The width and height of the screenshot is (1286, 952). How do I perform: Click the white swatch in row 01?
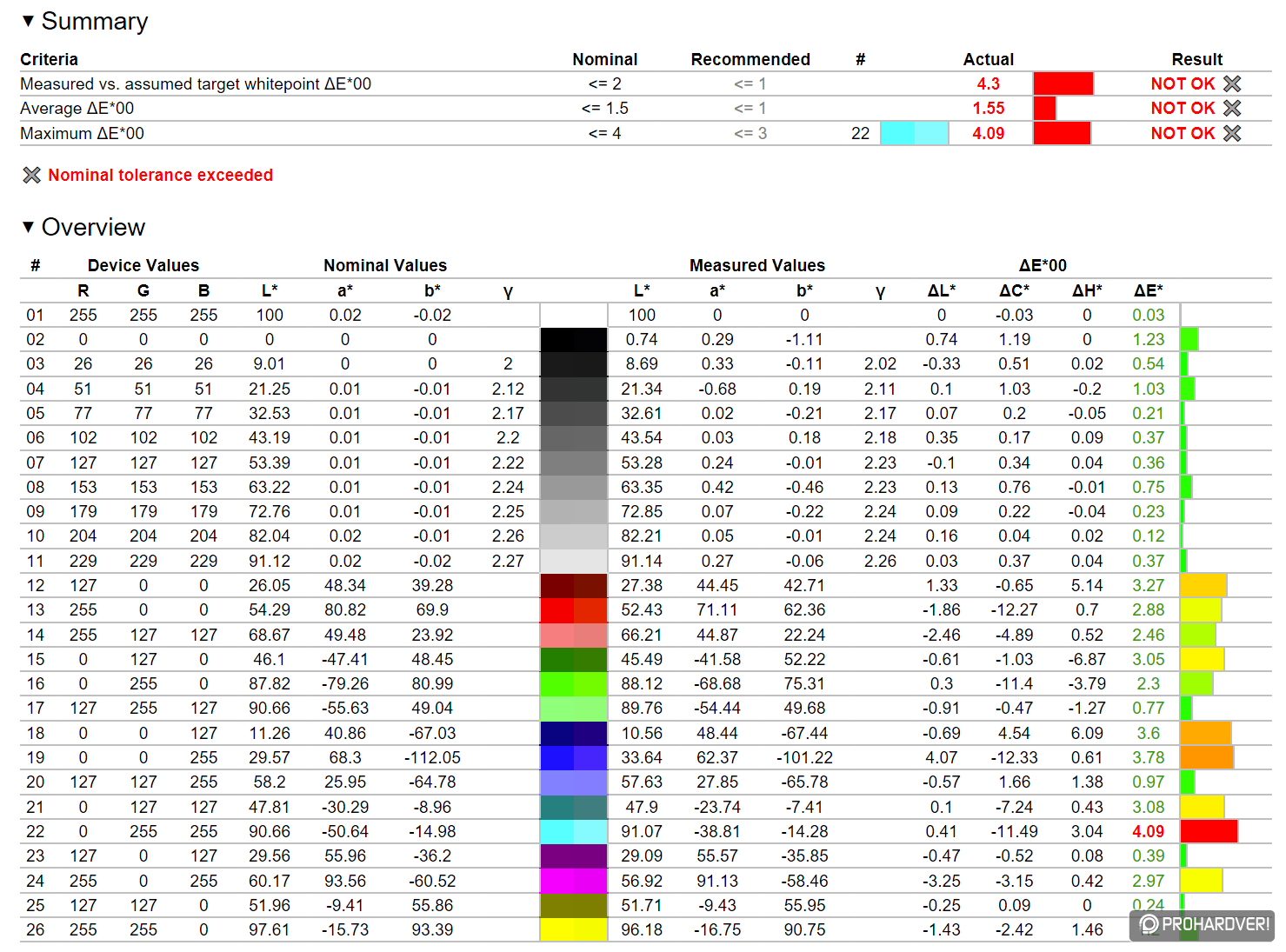(x=574, y=315)
